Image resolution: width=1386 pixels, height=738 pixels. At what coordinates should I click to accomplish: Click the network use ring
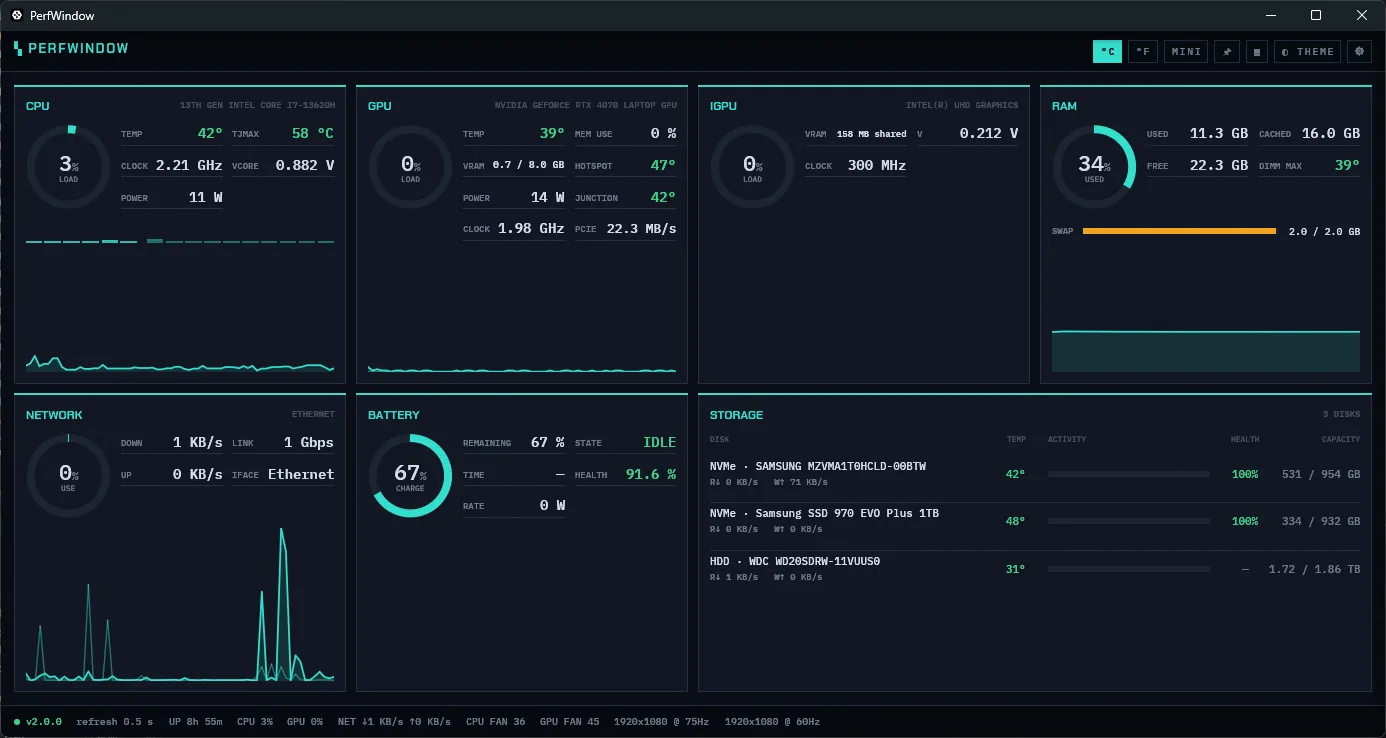68,475
